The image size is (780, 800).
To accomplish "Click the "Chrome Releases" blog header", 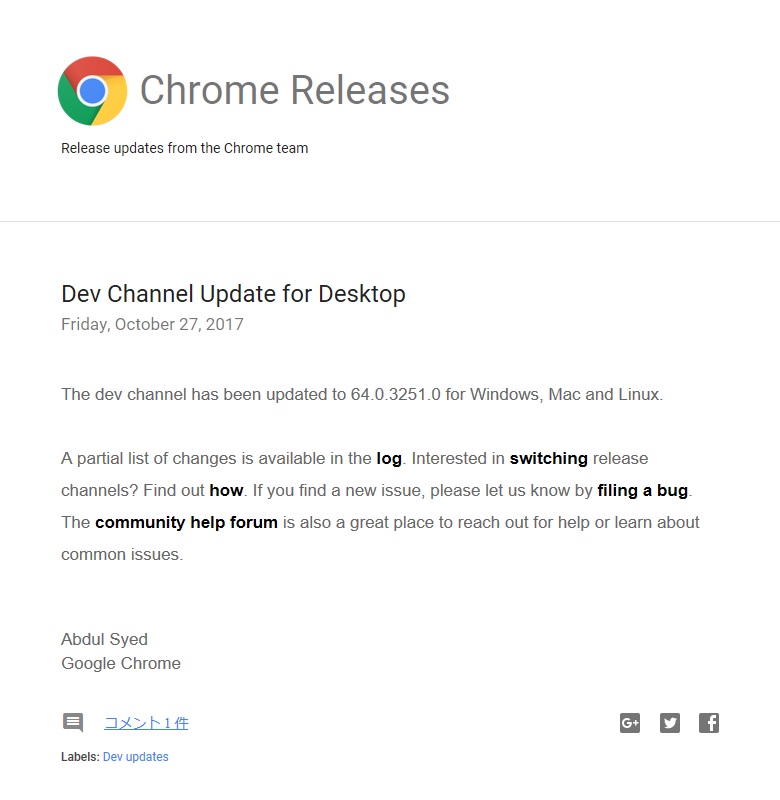I will [294, 90].
